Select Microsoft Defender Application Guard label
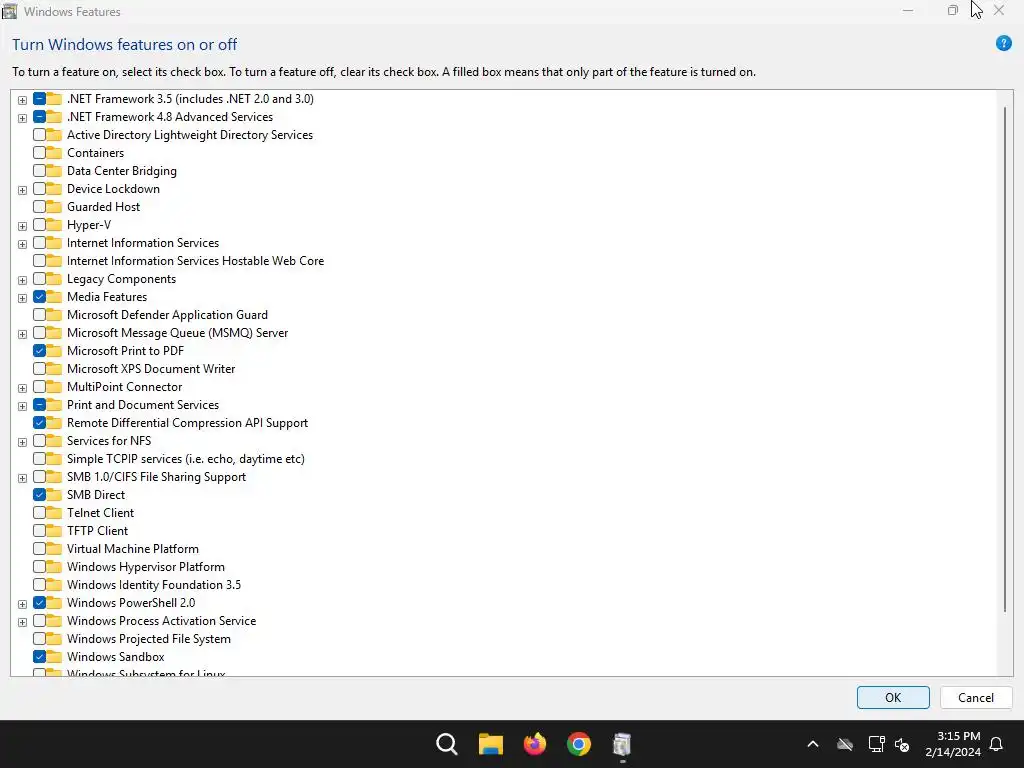The image size is (1024, 768). pos(167,315)
